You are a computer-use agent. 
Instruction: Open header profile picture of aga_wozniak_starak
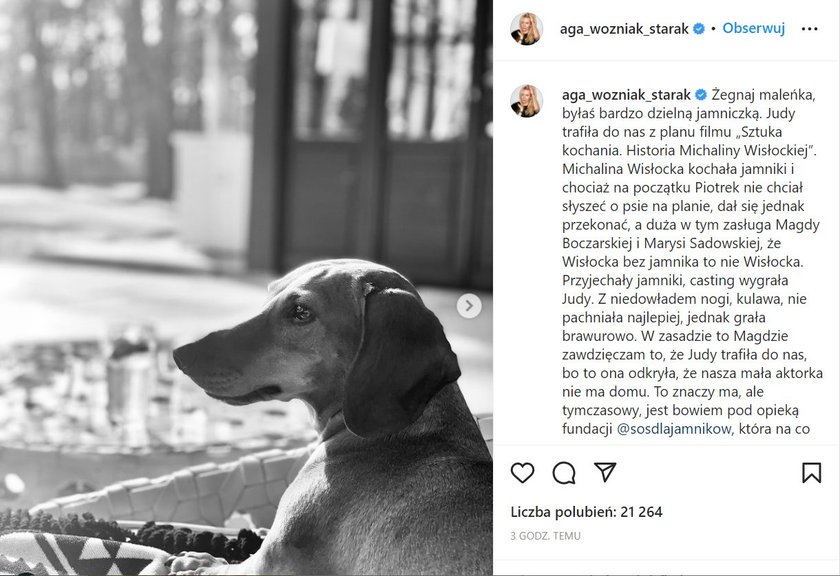tap(527, 29)
